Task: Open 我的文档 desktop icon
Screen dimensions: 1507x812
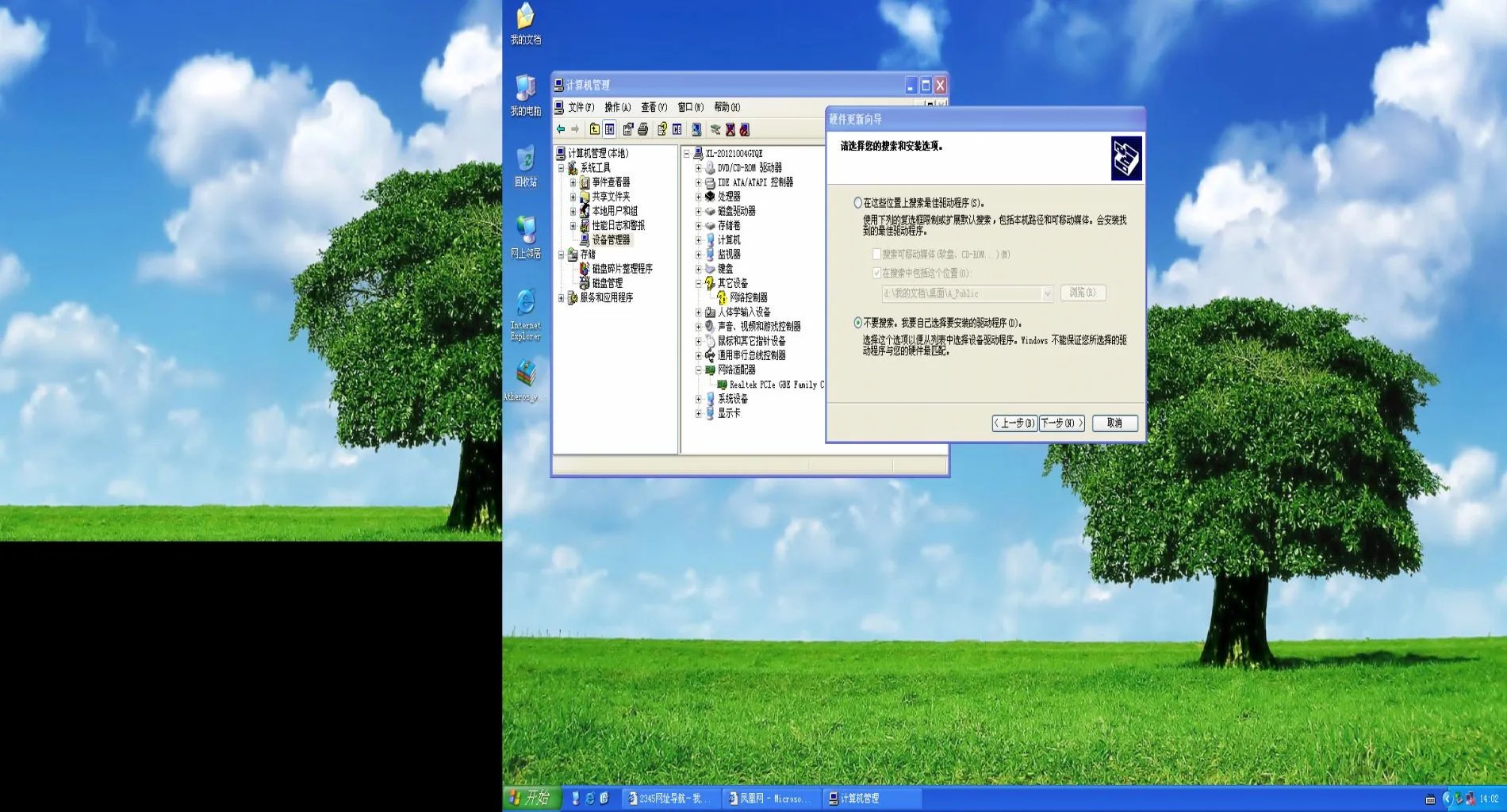Action: point(526,24)
